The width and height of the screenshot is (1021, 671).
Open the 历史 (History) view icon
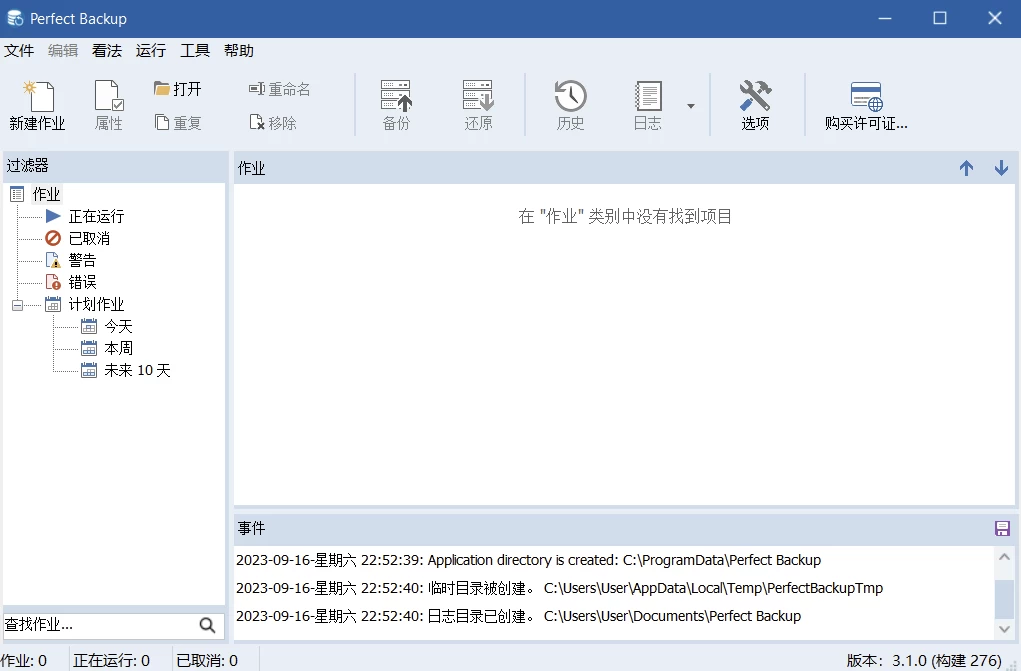pyautogui.click(x=570, y=103)
